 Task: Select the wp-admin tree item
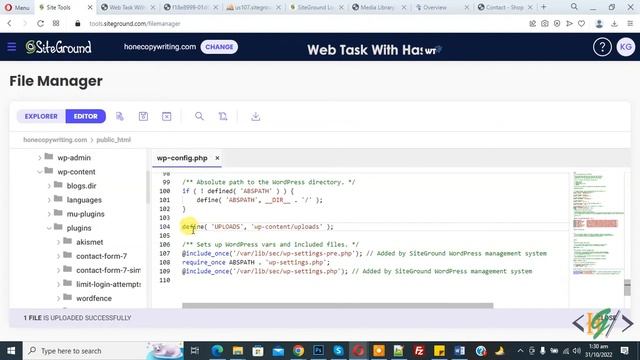coord(74,158)
